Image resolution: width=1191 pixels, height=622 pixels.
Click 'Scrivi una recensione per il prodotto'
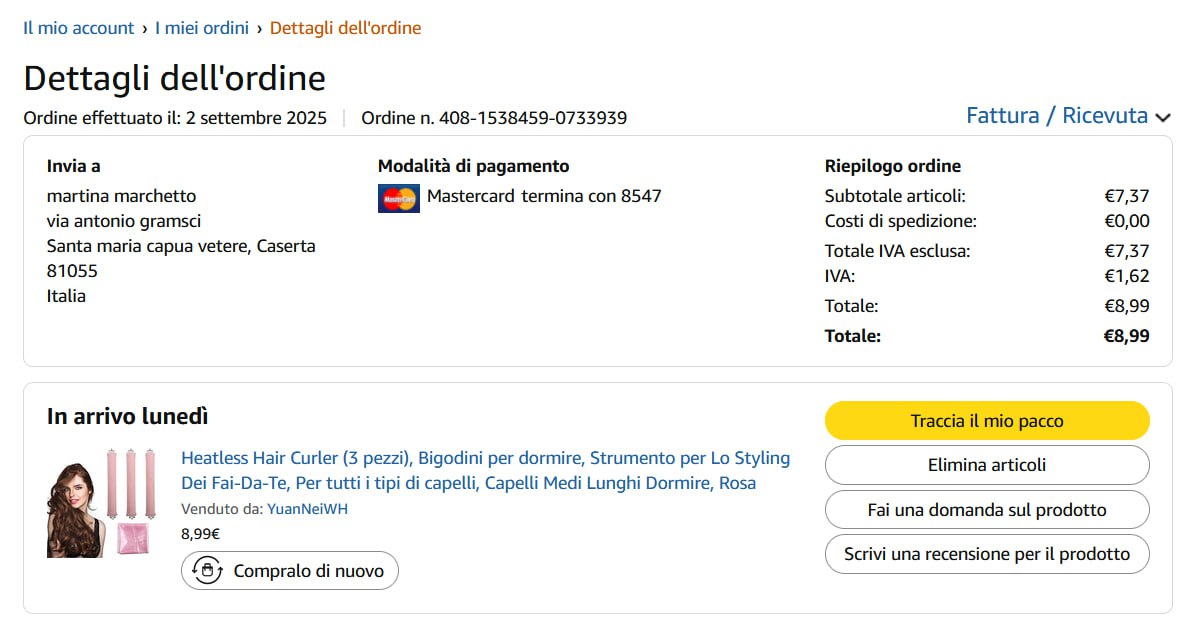(x=987, y=554)
